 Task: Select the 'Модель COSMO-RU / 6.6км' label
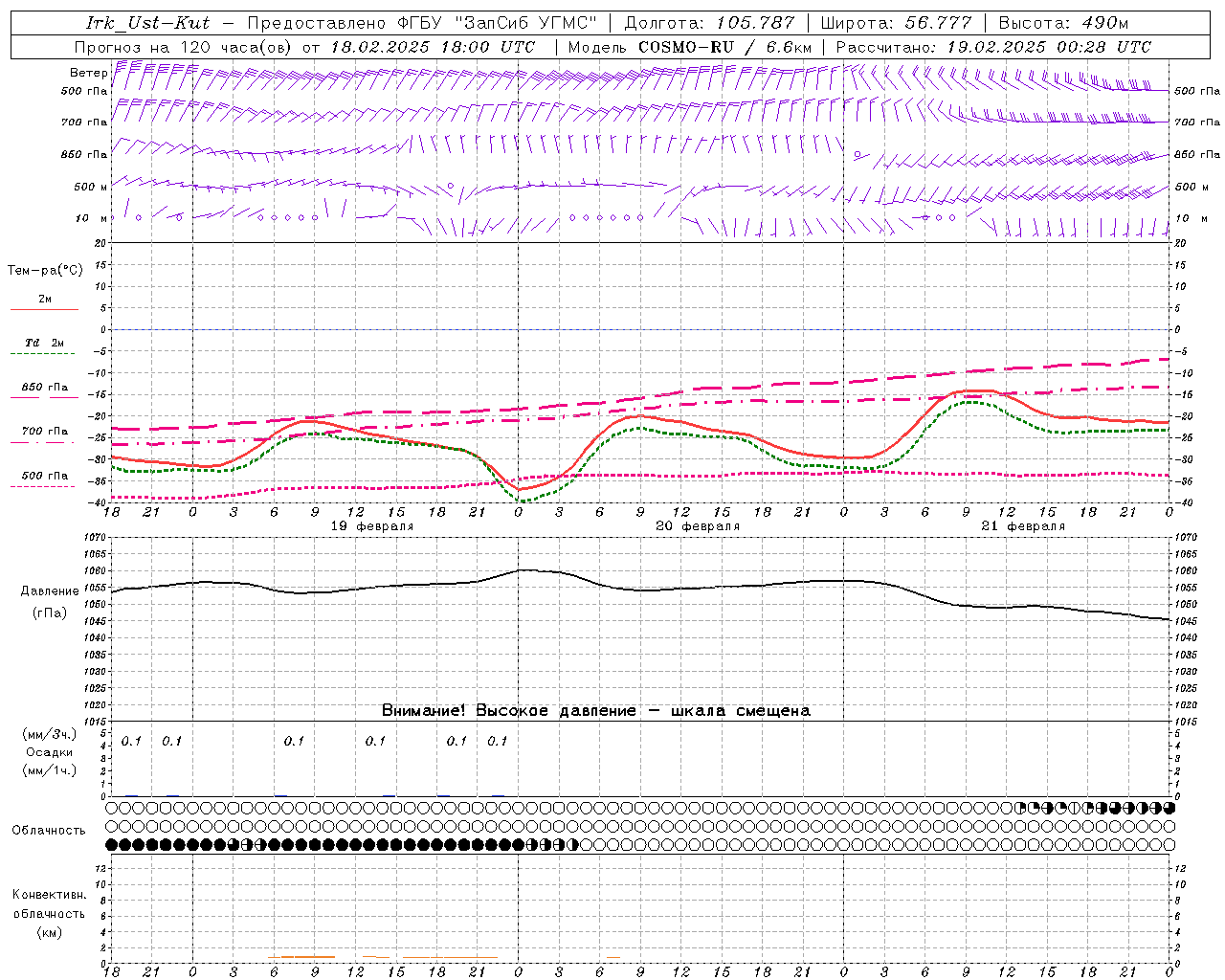click(x=690, y=47)
